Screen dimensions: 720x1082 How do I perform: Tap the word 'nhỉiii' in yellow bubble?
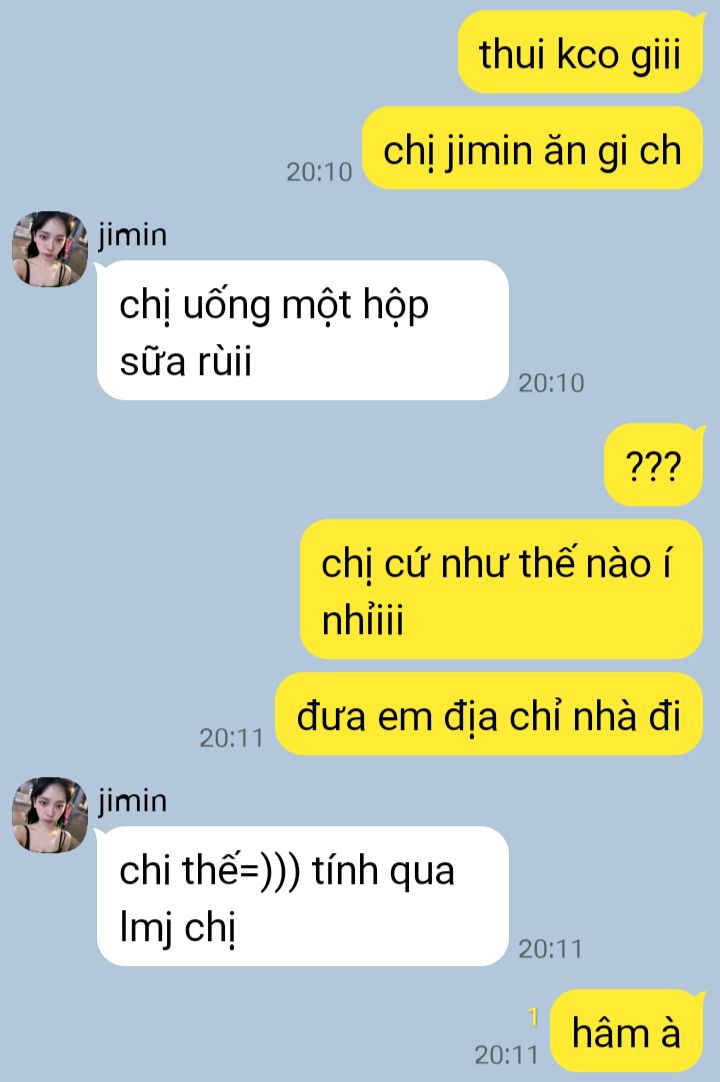pos(362,618)
